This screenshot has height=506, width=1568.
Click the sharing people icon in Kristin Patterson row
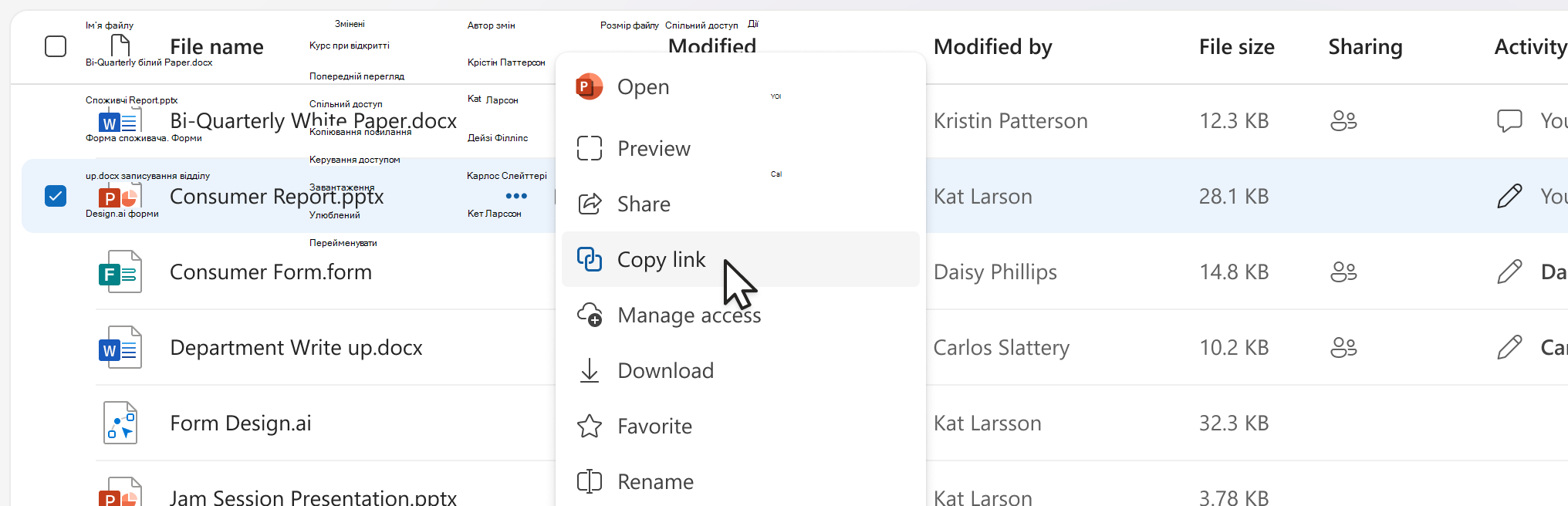click(1343, 120)
